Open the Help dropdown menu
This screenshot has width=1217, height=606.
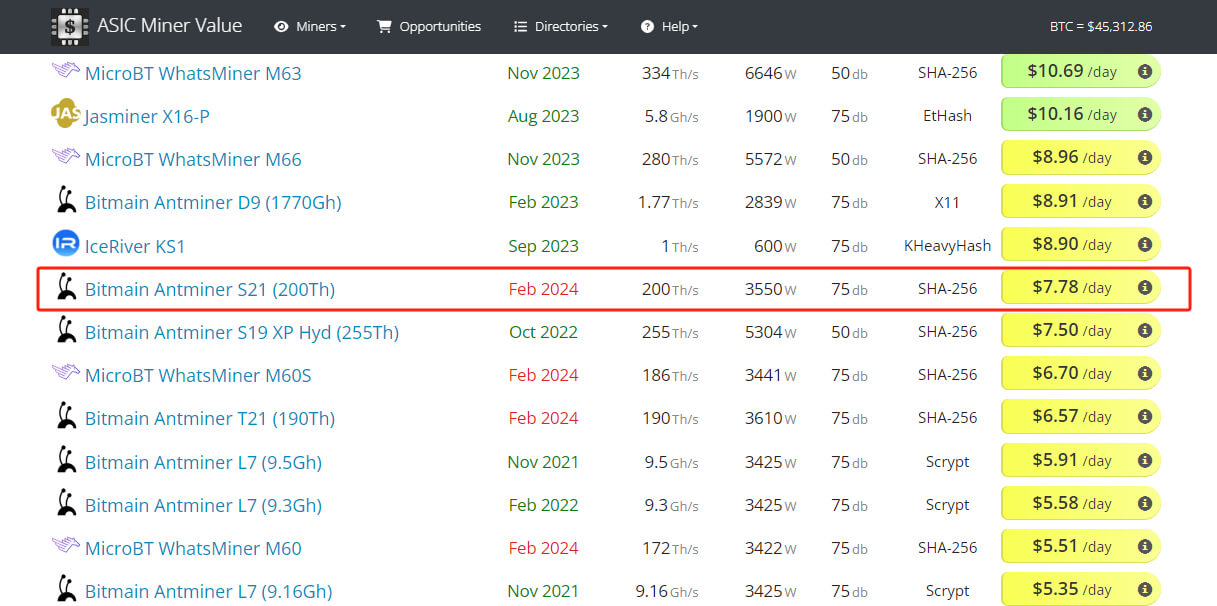pyautogui.click(x=669, y=27)
